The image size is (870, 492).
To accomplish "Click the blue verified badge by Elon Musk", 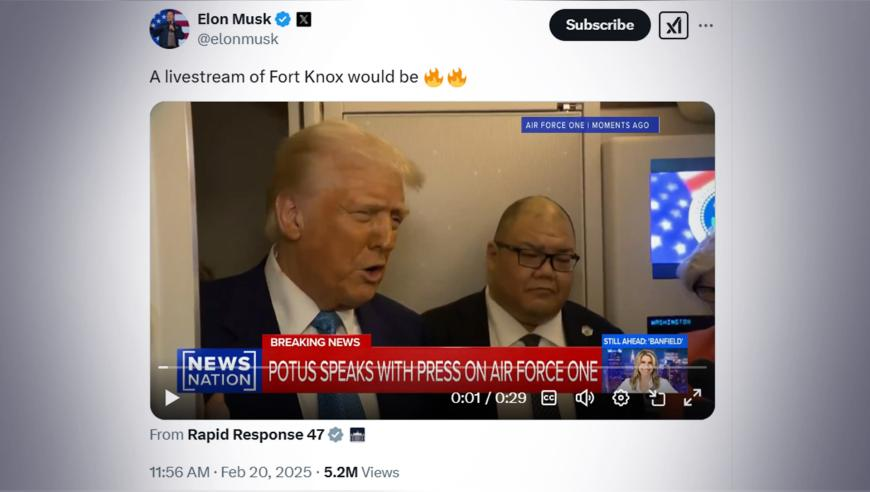I will [283, 19].
